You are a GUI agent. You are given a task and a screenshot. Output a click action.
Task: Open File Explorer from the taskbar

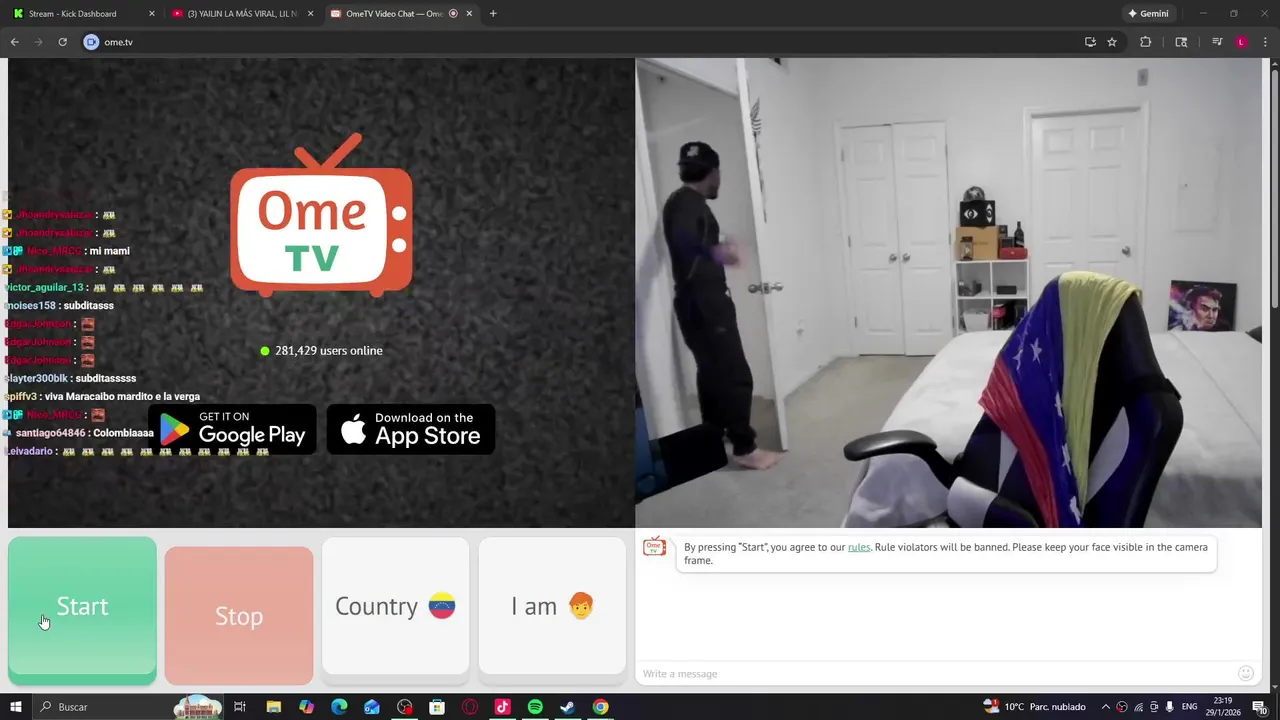point(273,707)
